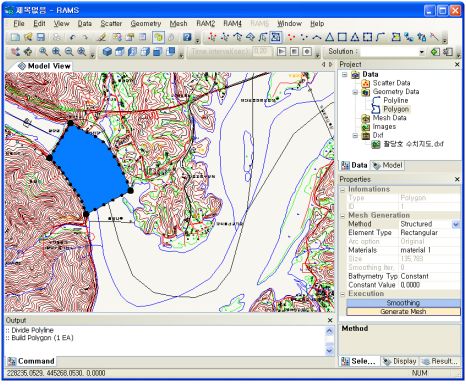Screen dimensions: 466x386
Task: Click the Save floppy disk icon
Action: [41, 37]
